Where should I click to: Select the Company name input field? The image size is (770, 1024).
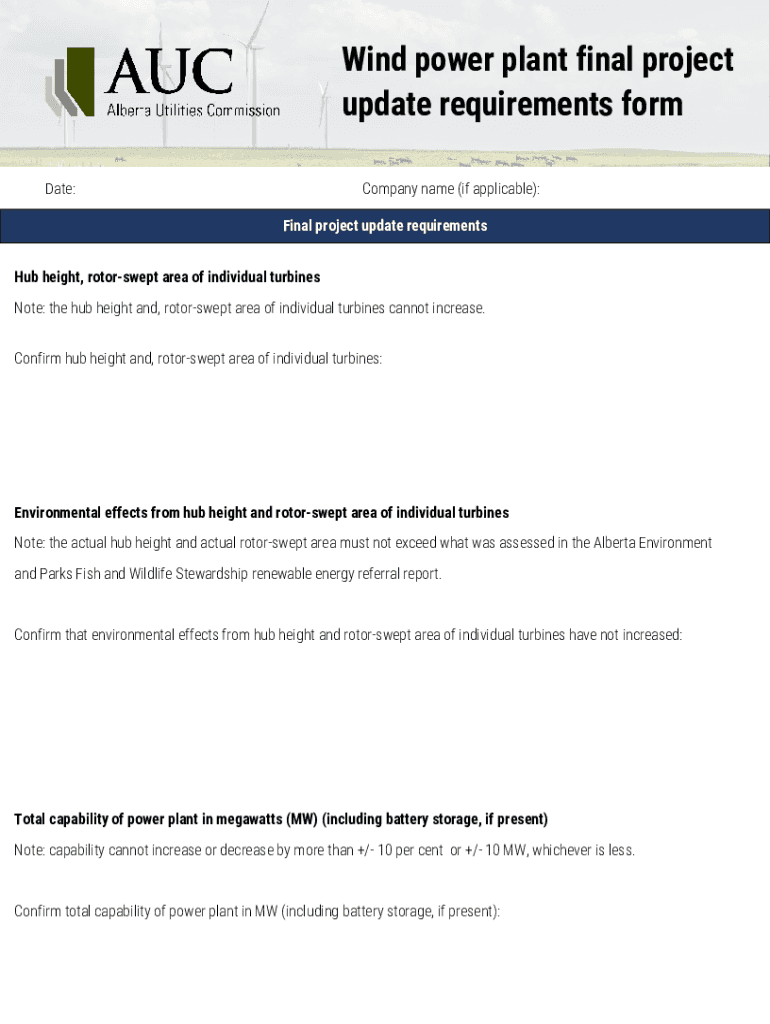coord(650,189)
